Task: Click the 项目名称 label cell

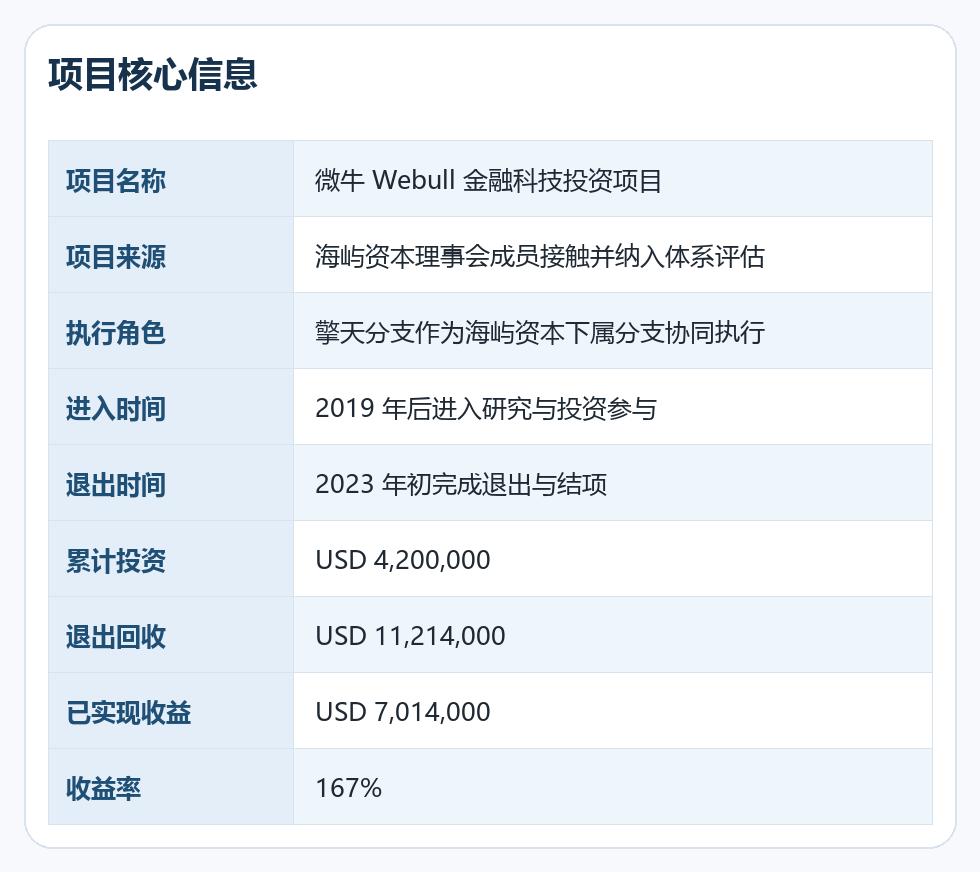Action: (171, 179)
